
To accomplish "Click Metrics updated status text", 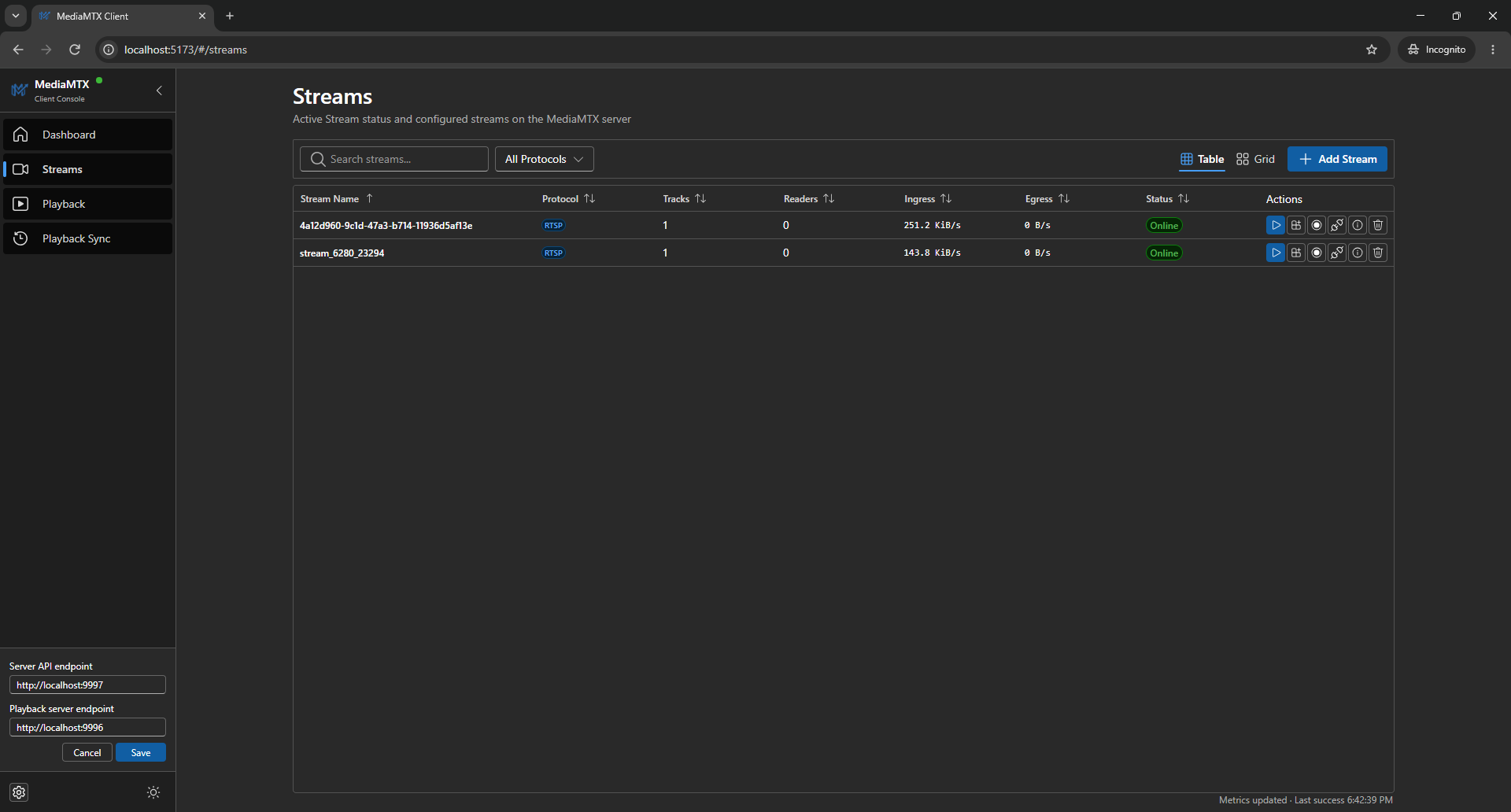I will tap(1306, 800).
